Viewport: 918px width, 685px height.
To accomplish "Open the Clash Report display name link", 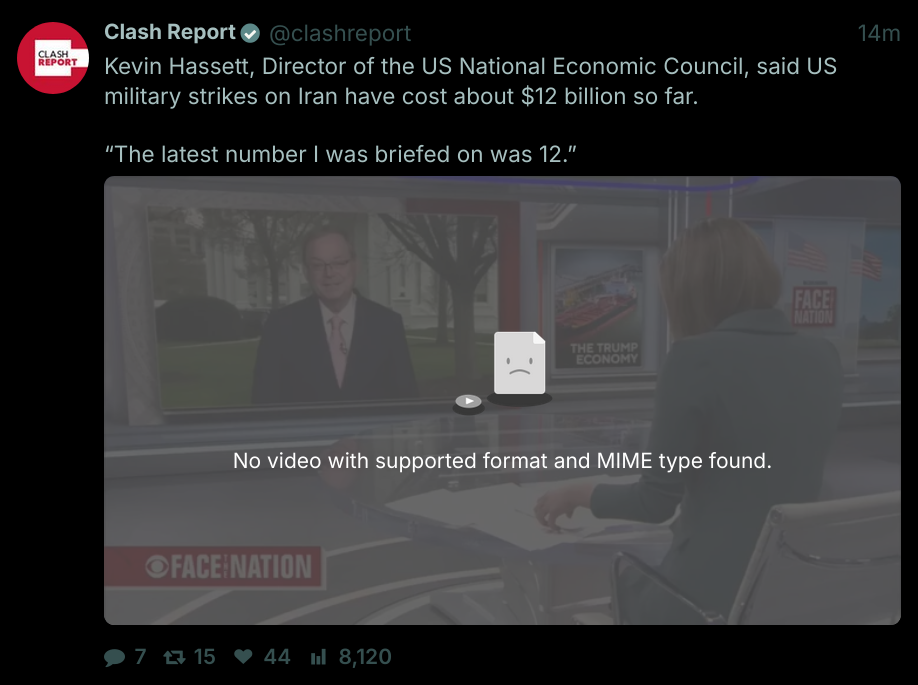I will click(x=170, y=33).
